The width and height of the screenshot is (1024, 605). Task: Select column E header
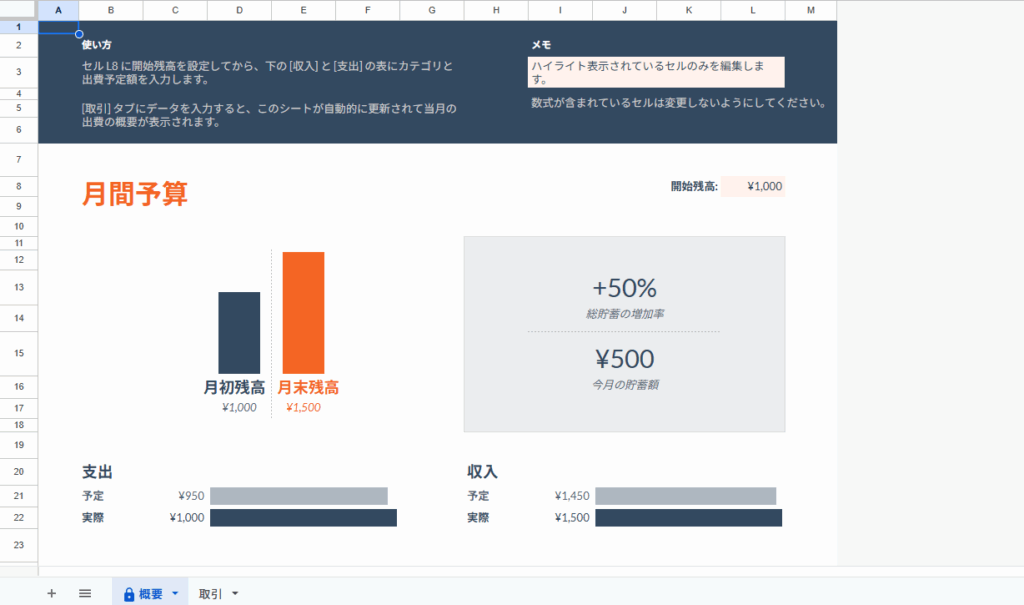coord(303,10)
